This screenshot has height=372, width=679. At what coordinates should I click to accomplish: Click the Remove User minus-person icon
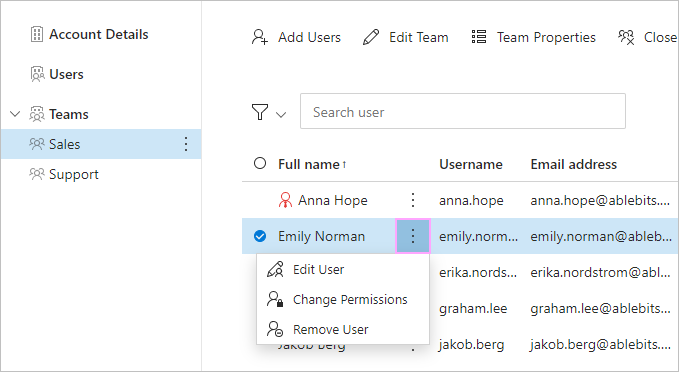point(275,329)
